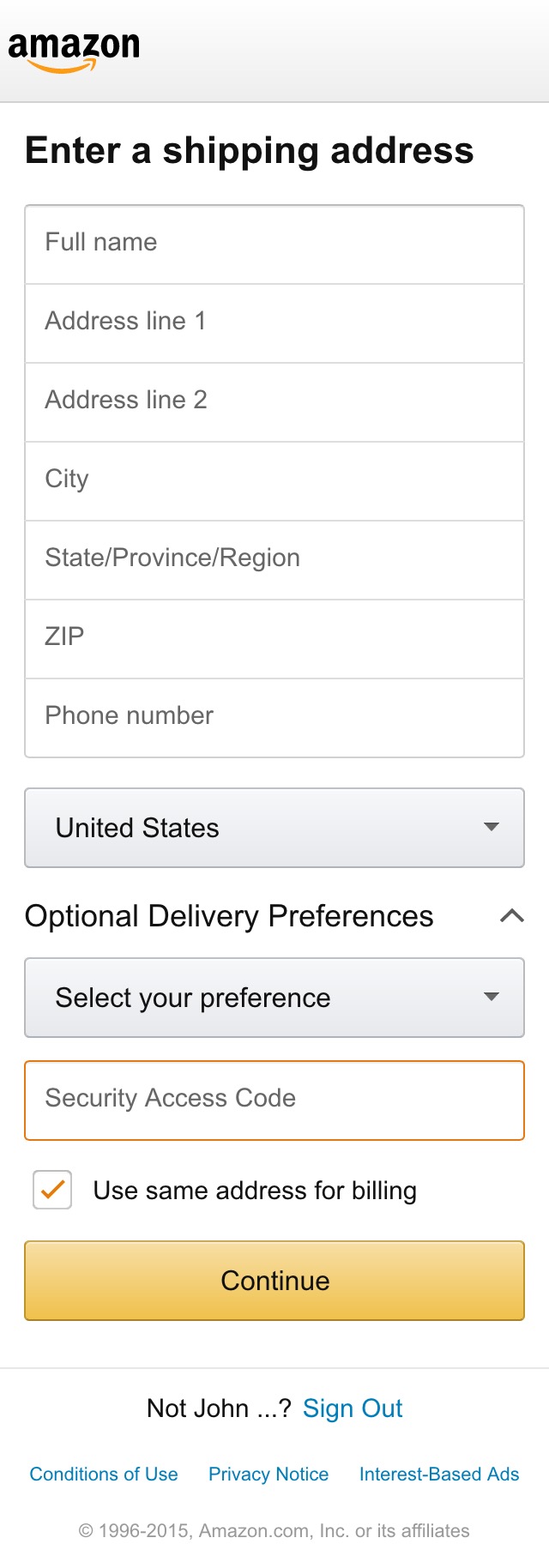Viewport: 549px width, 1568px height.
Task: Click the City input field
Action: [274, 479]
